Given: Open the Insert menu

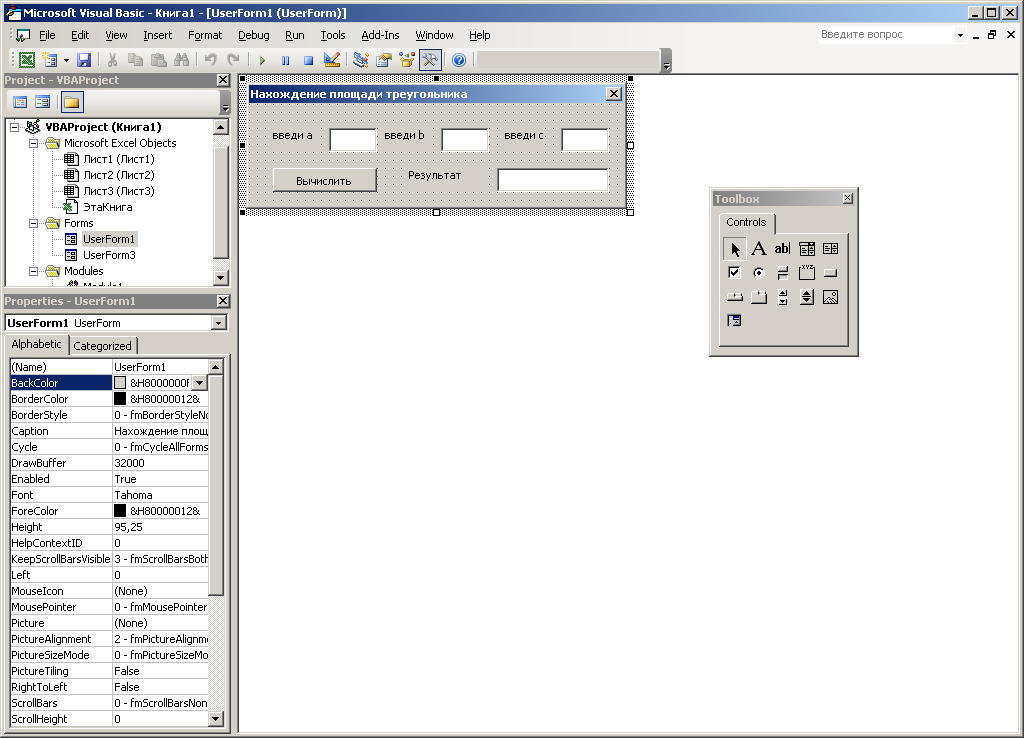Looking at the screenshot, I should coord(157,35).
